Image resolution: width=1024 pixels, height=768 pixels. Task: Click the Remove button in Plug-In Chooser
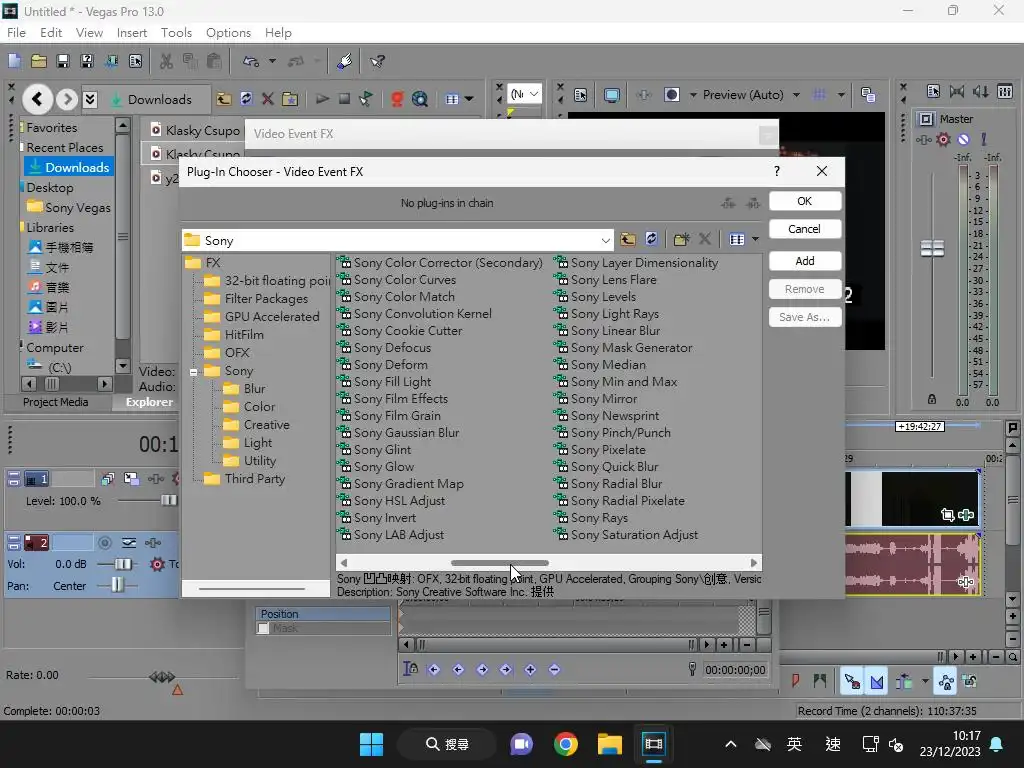coord(805,289)
